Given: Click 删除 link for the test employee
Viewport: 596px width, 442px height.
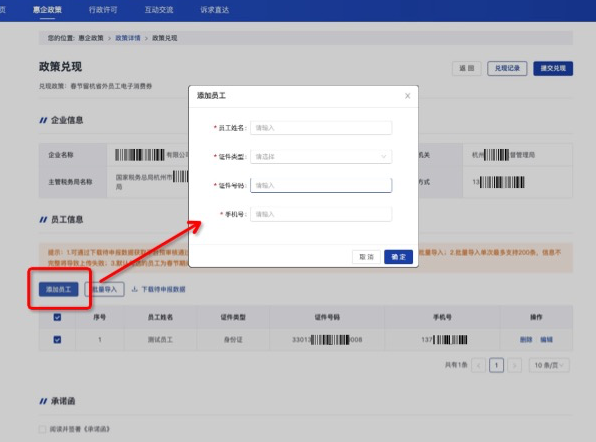Looking at the screenshot, I should (x=526, y=339).
